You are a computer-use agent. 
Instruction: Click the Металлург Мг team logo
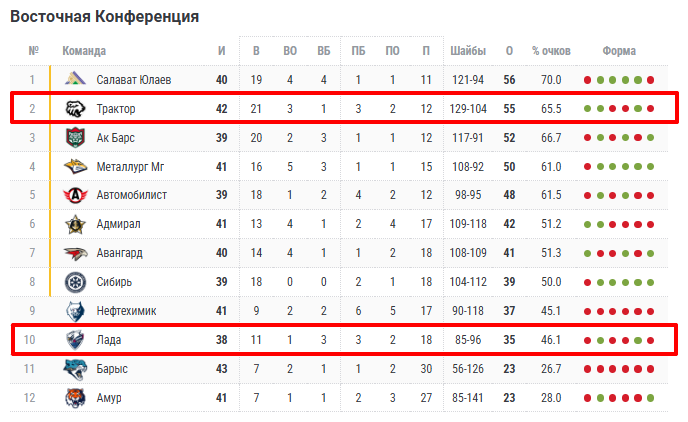(77, 166)
